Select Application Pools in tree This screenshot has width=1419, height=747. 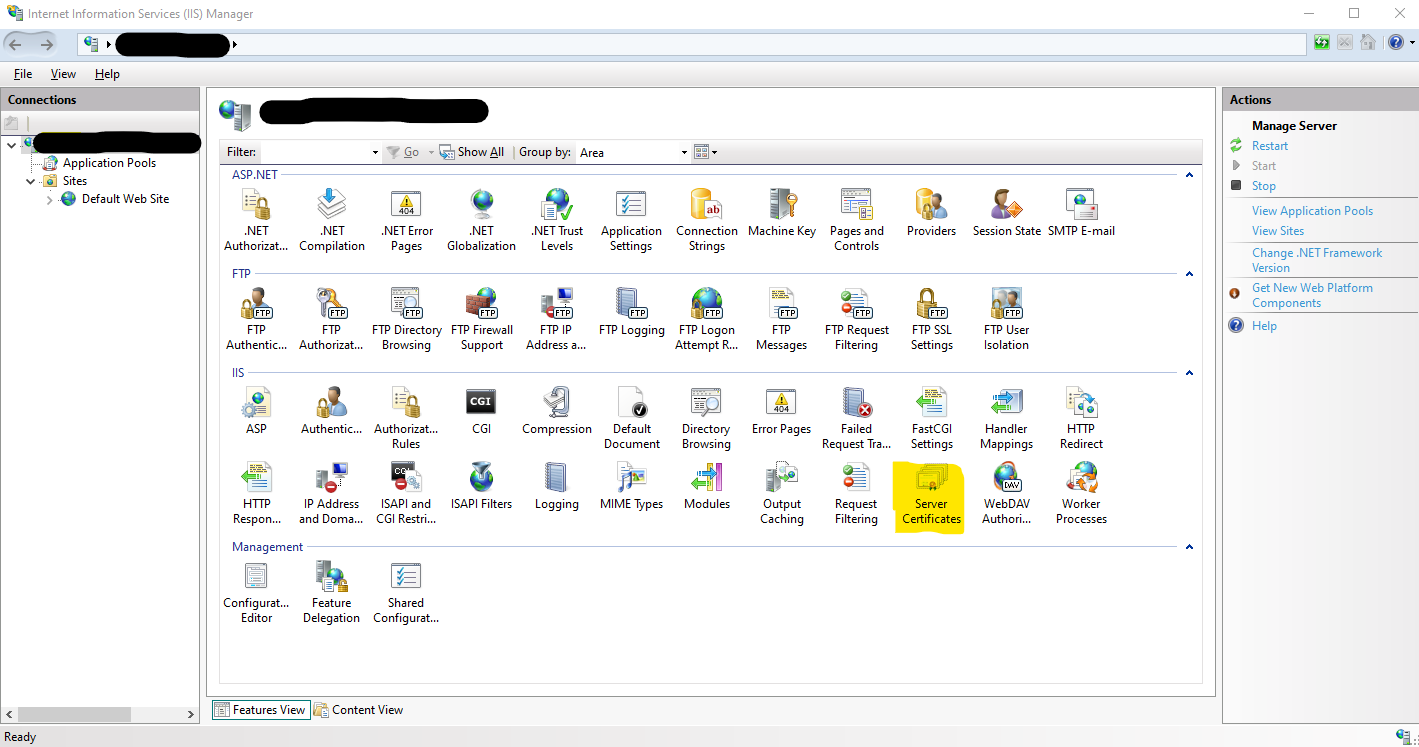click(x=109, y=163)
